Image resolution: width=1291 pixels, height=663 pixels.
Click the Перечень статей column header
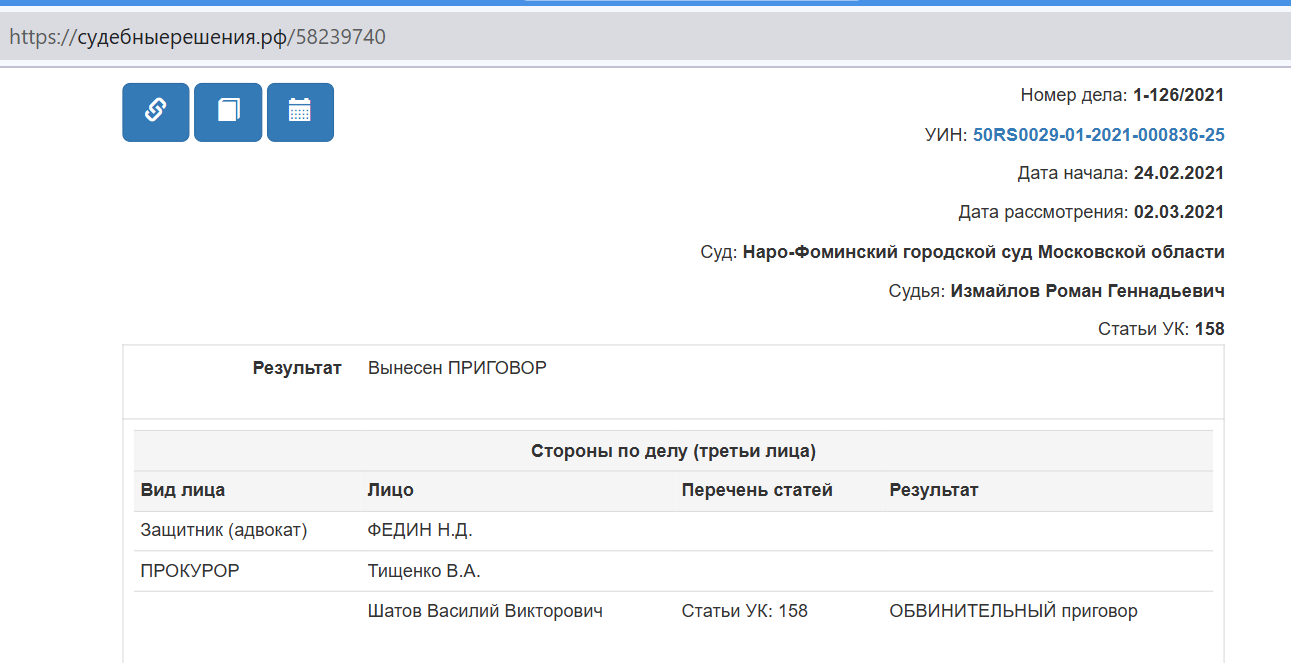click(x=757, y=490)
